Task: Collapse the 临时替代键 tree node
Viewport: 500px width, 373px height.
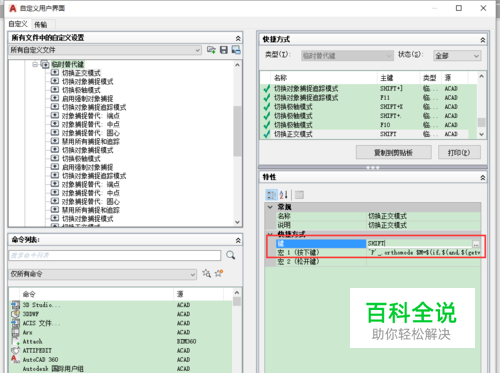Action: pos(35,64)
